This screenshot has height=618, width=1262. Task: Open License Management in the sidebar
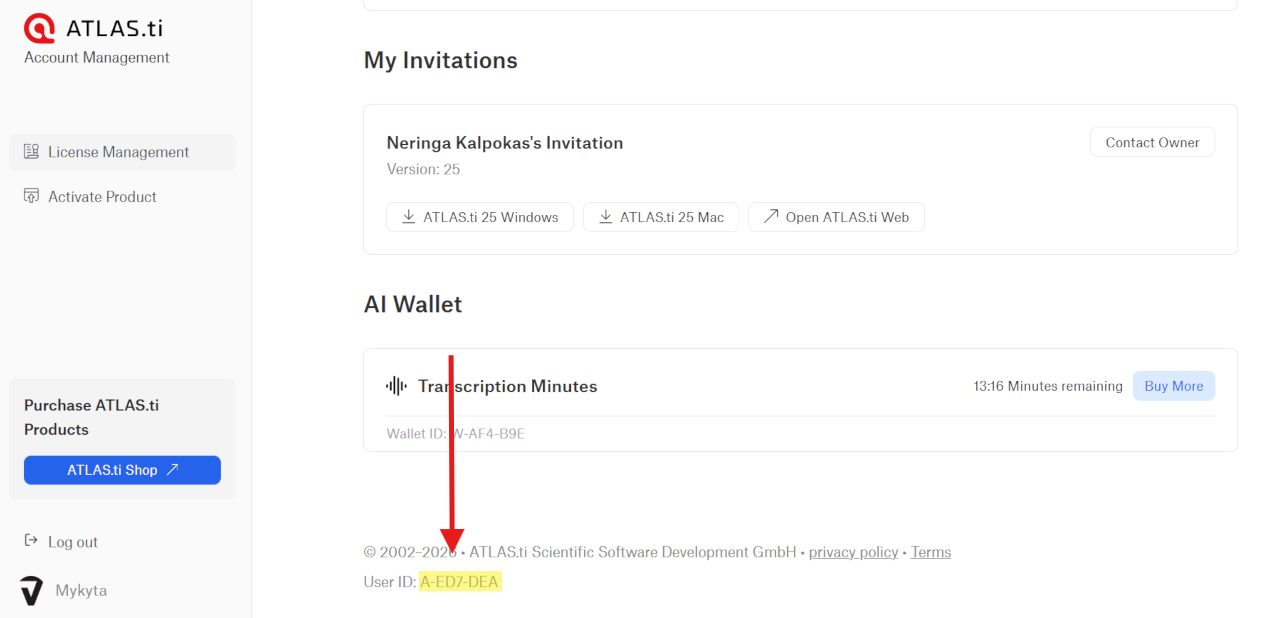pos(122,152)
